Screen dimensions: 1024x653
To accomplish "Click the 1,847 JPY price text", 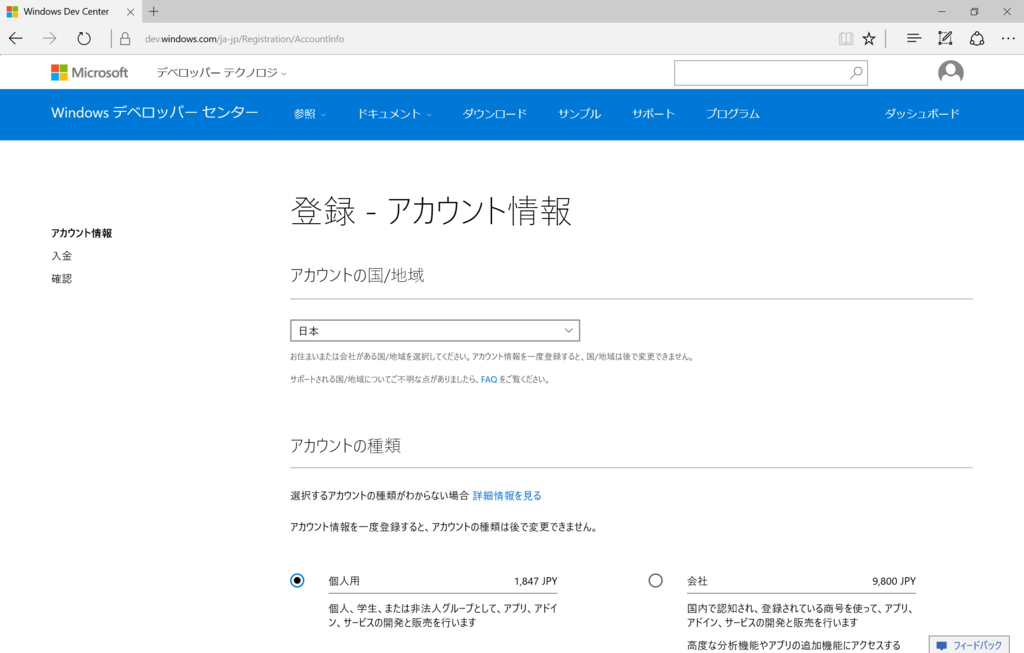I will [x=536, y=581].
